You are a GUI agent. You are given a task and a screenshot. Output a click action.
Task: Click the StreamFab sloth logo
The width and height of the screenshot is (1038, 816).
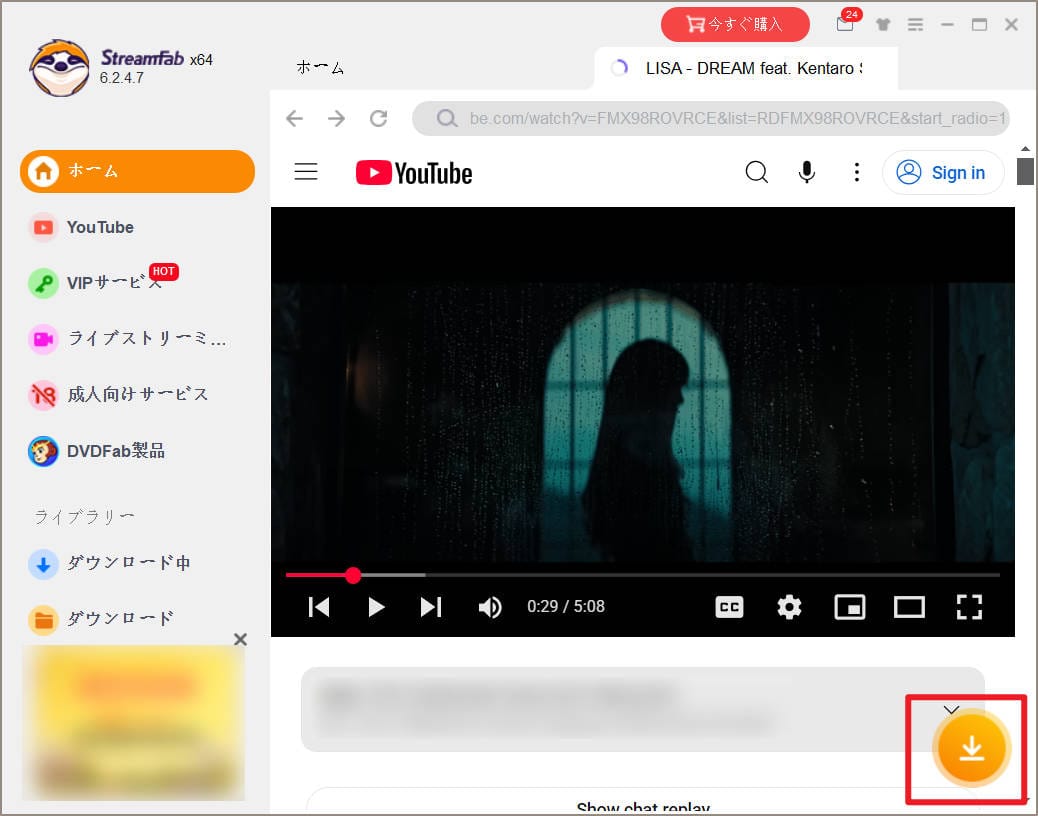[x=60, y=68]
